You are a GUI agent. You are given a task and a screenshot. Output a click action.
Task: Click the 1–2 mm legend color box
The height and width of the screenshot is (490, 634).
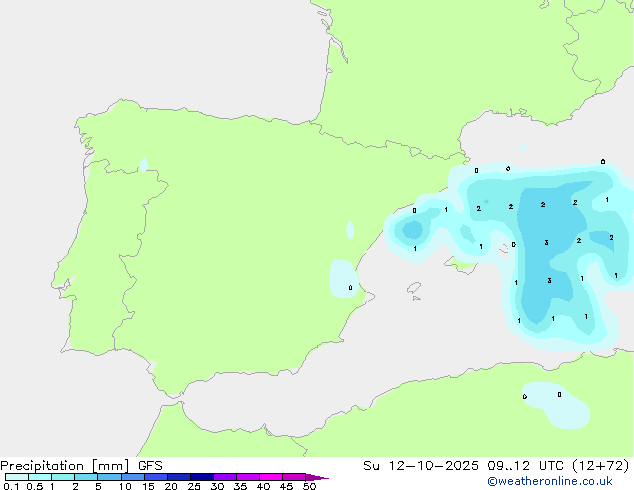click(63, 477)
